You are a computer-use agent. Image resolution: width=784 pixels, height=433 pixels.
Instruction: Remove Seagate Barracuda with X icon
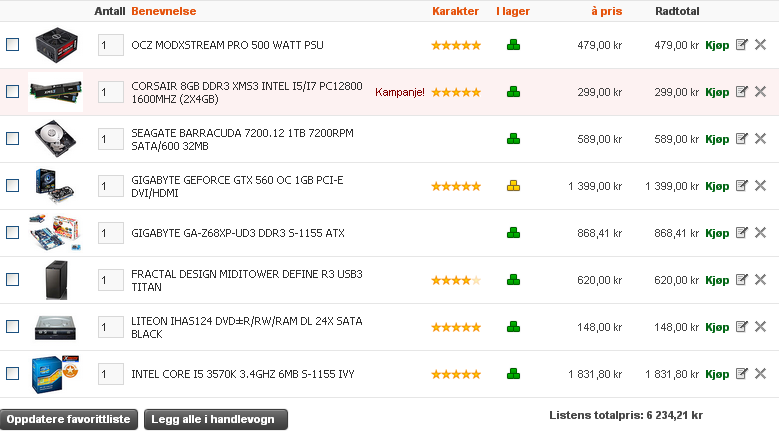click(760, 138)
